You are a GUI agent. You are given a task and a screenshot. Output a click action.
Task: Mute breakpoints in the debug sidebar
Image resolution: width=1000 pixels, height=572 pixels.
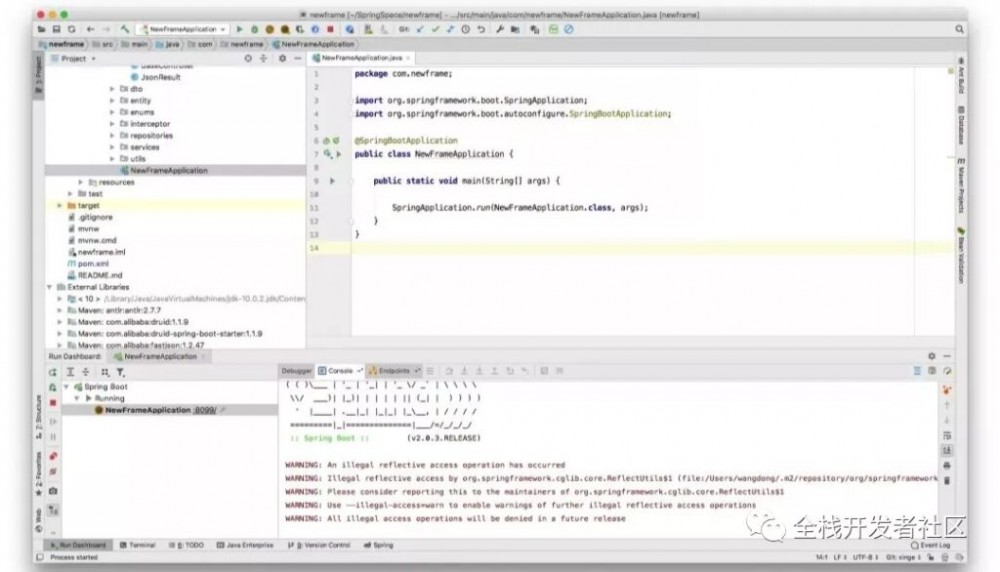pos(53,472)
